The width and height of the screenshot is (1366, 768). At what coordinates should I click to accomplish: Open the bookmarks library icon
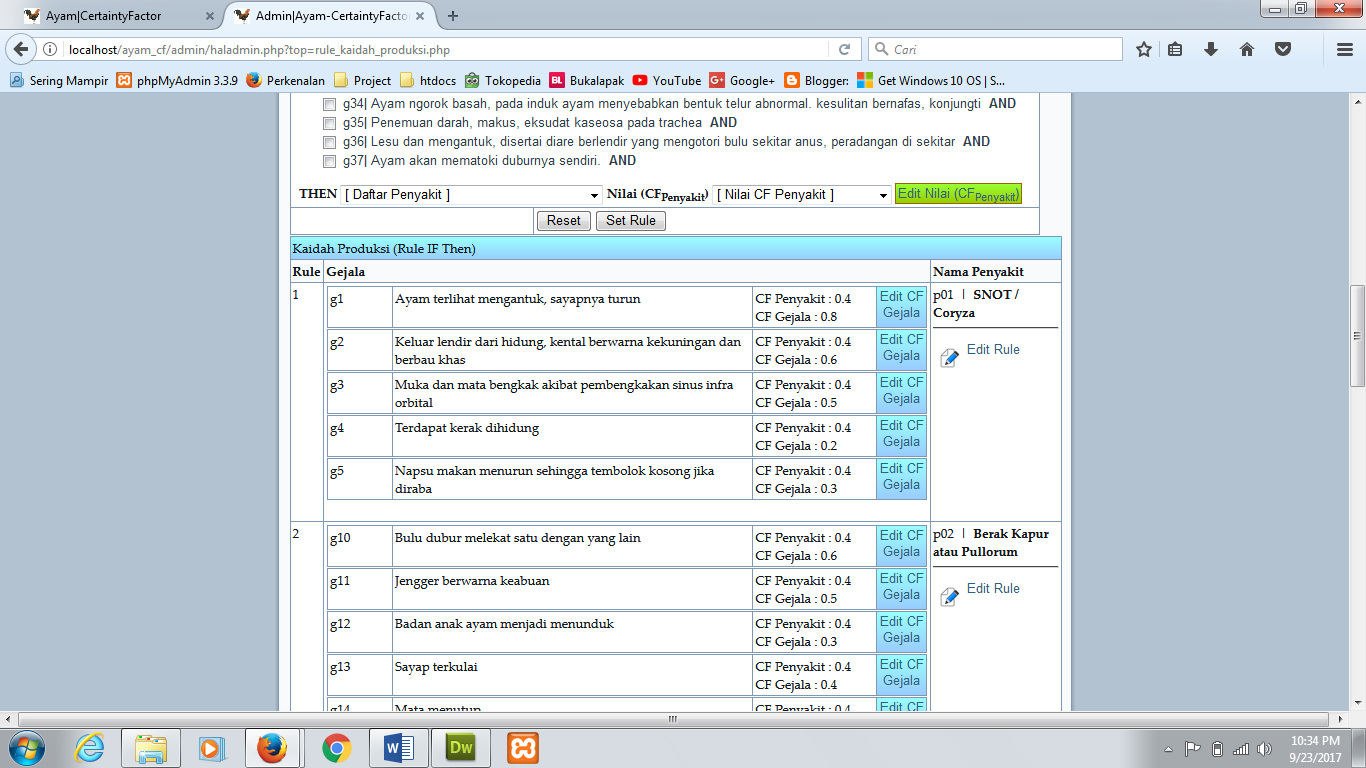pyautogui.click(x=1176, y=49)
